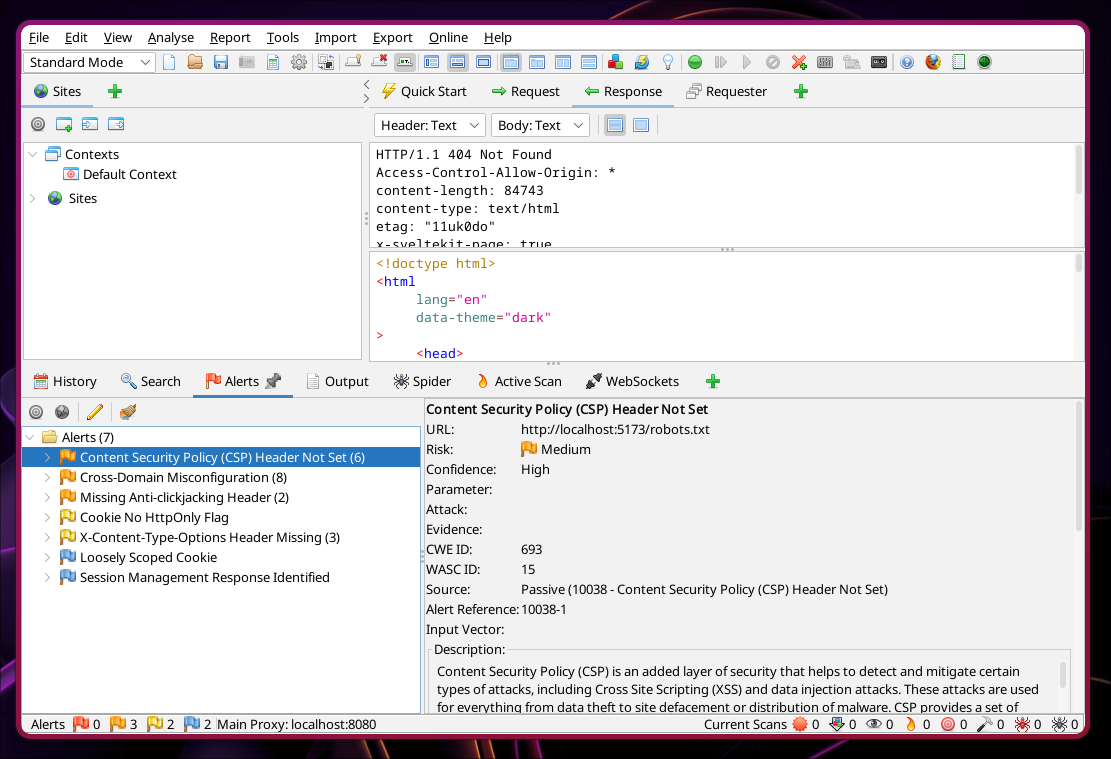
Task: Switch to the History tab
Action: pos(65,381)
